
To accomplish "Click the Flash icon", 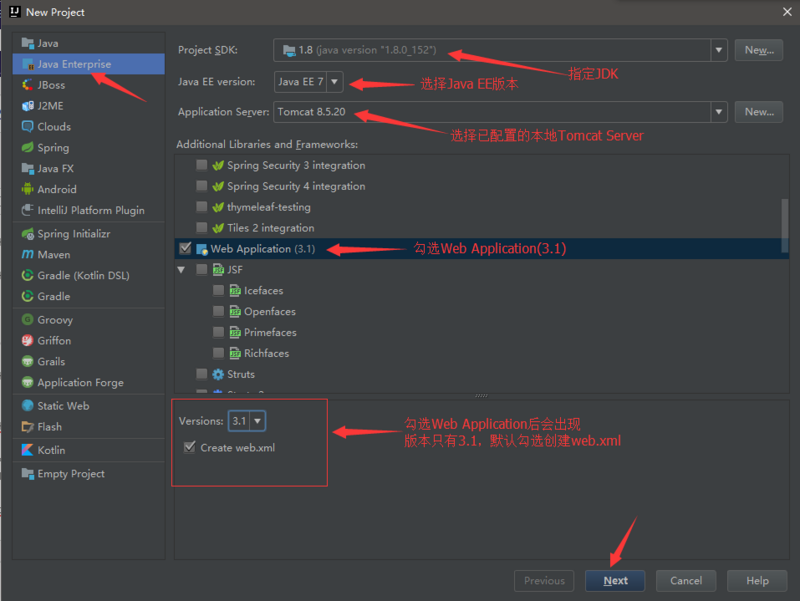I will click(28, 427).
